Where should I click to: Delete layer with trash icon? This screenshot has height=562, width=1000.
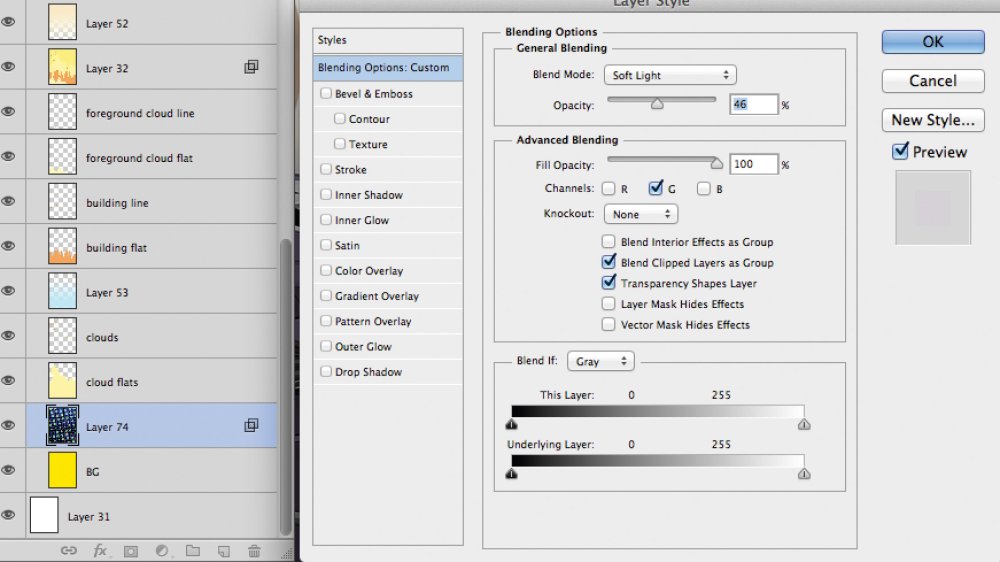(x=254, y=551)
